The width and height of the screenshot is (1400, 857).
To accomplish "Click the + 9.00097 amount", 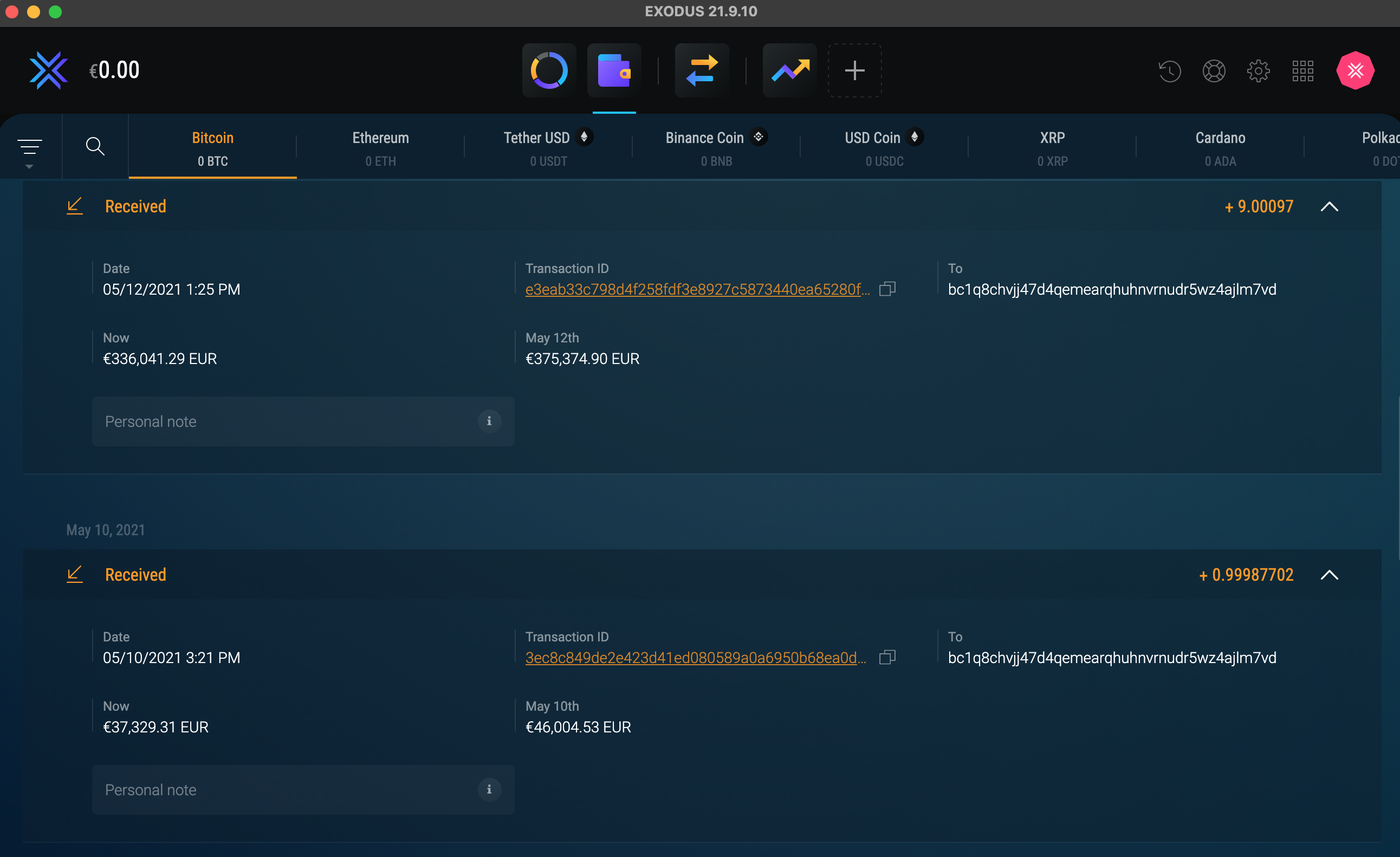I will (x=1259, y=206).
